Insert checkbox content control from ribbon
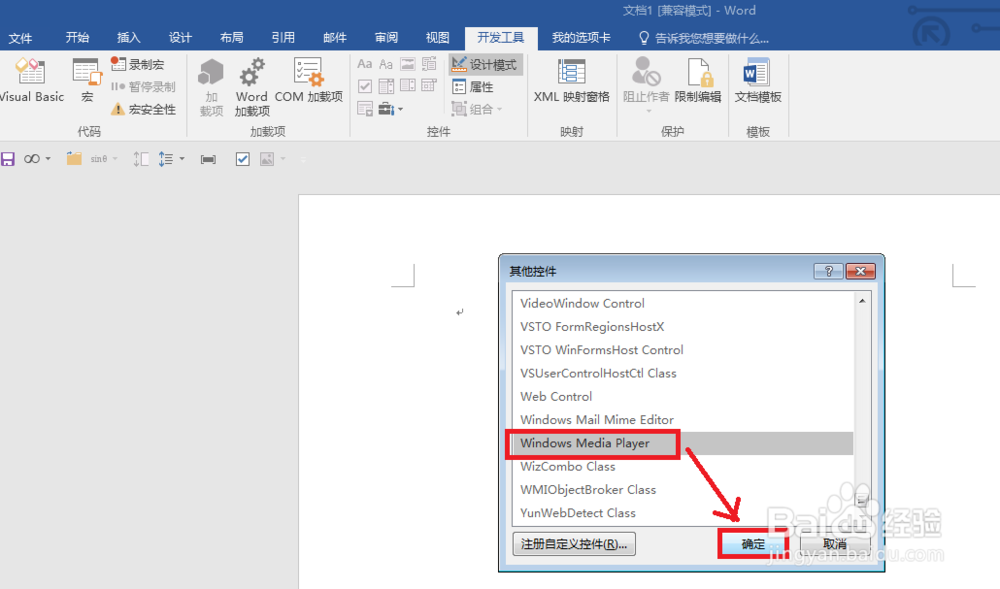1000x589 pixels. [365, 86]
